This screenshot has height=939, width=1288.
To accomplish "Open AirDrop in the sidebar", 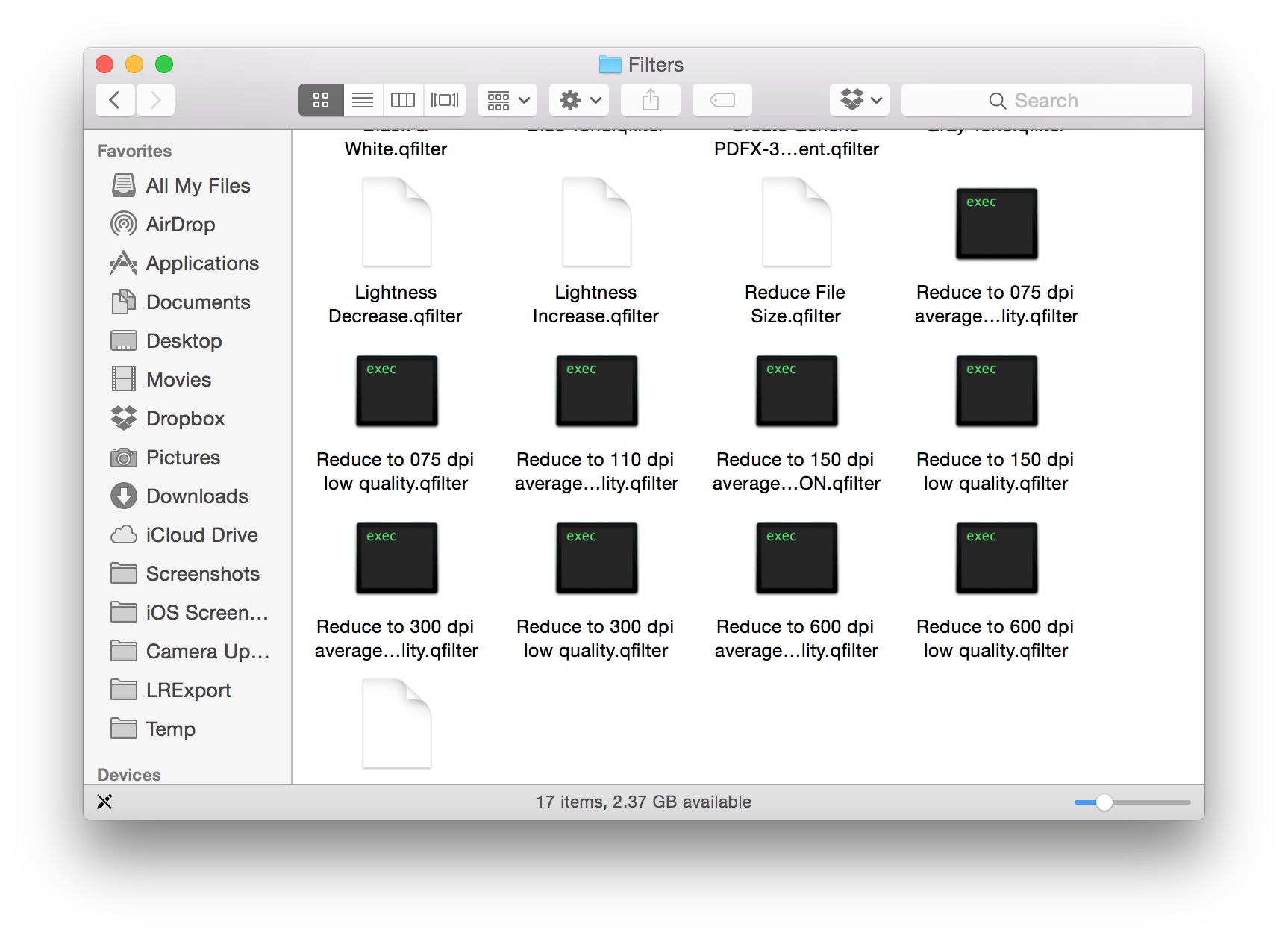I will click(180, 225).
